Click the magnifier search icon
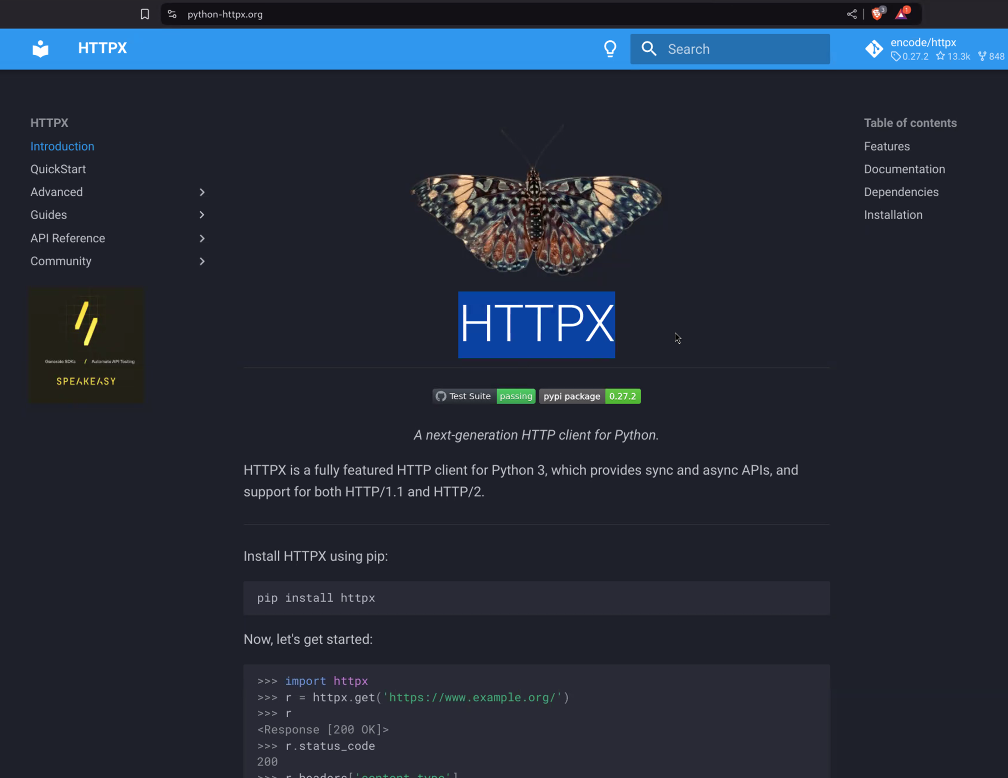Screen dimensions: 1008x778 coord(649,49)
